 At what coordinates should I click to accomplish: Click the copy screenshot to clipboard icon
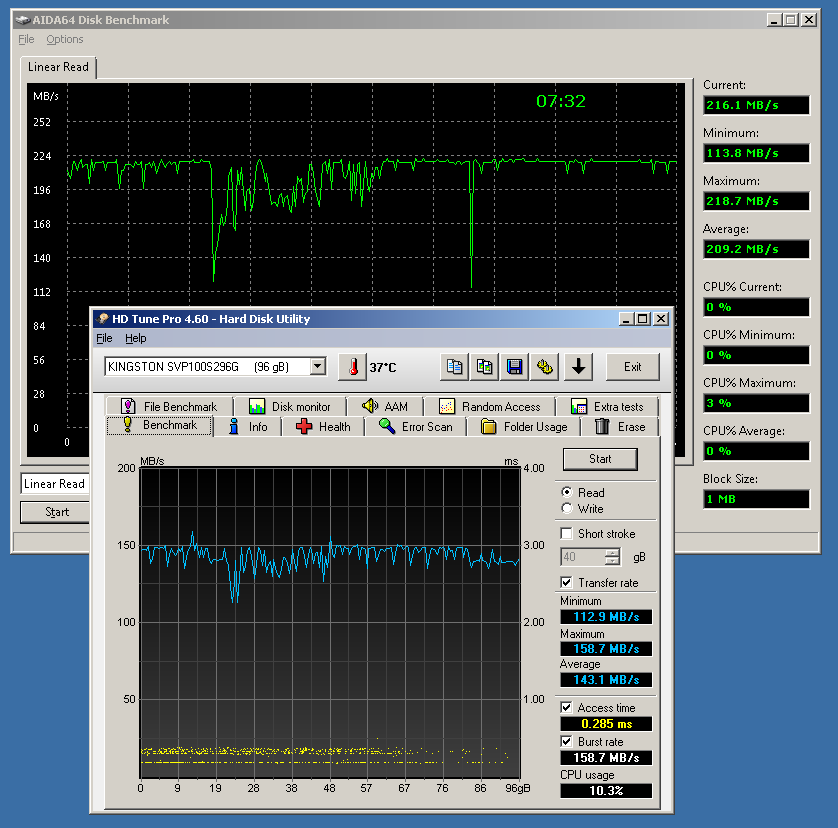484,367
